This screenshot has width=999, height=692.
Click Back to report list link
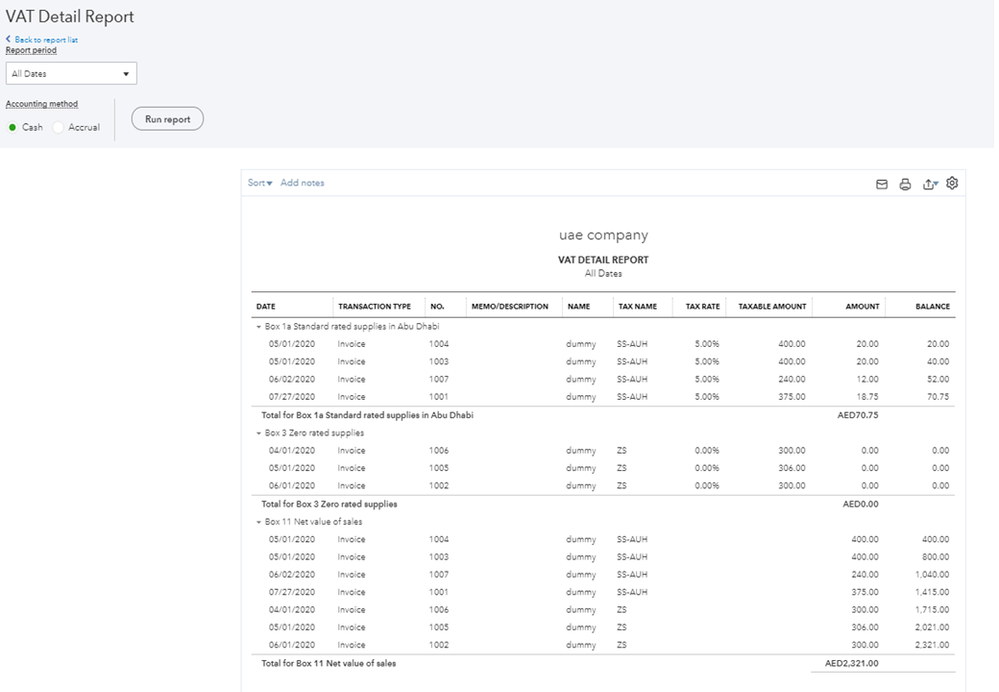46,40
